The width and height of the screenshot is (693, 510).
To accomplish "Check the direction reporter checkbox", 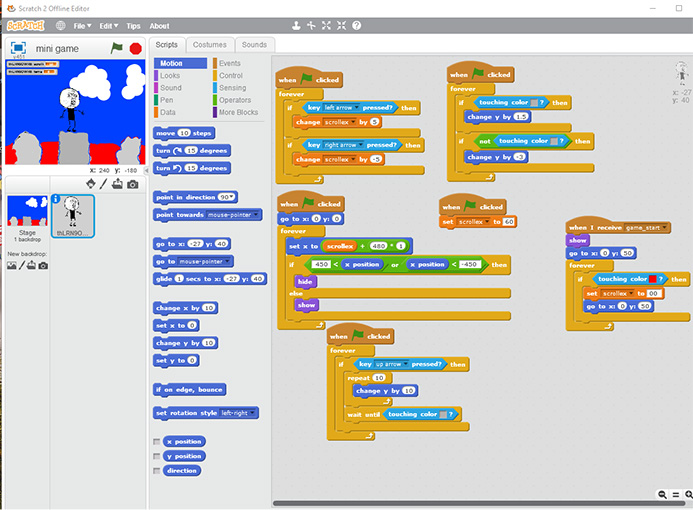I will point(157,470).
